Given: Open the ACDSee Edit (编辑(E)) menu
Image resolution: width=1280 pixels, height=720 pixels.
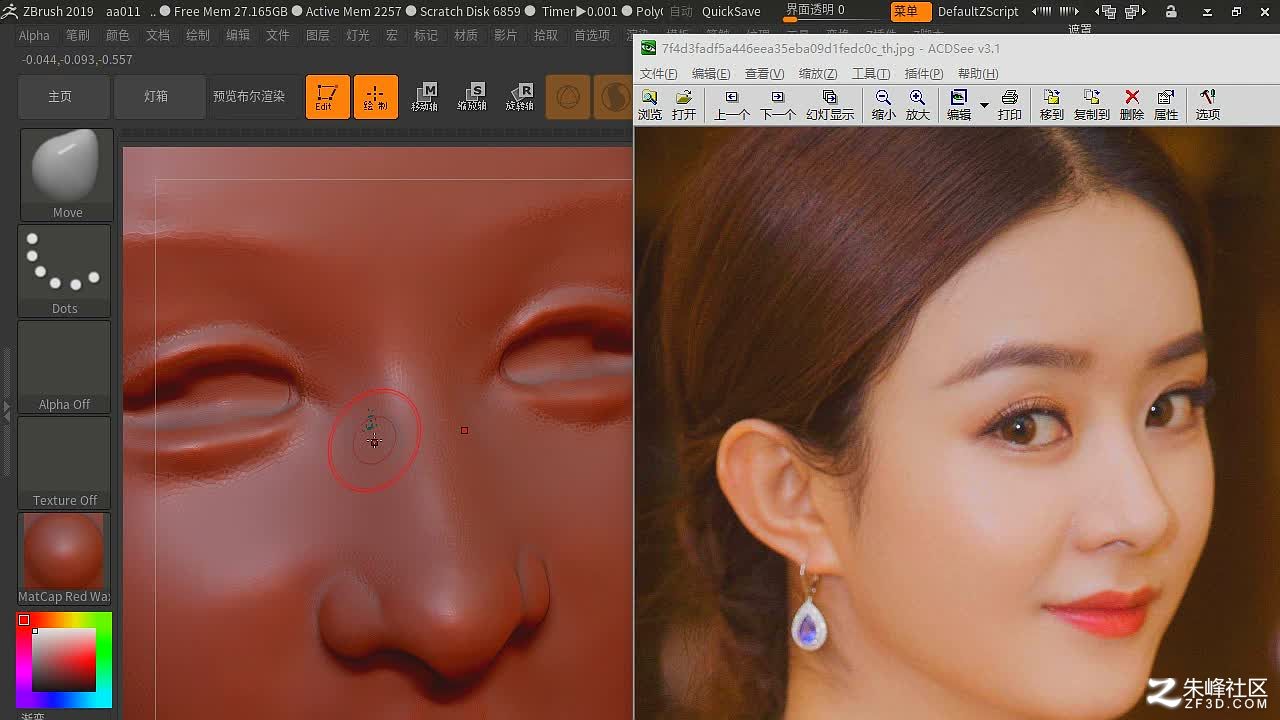Looking at the screenshot, I should click(x=711, y=74).
